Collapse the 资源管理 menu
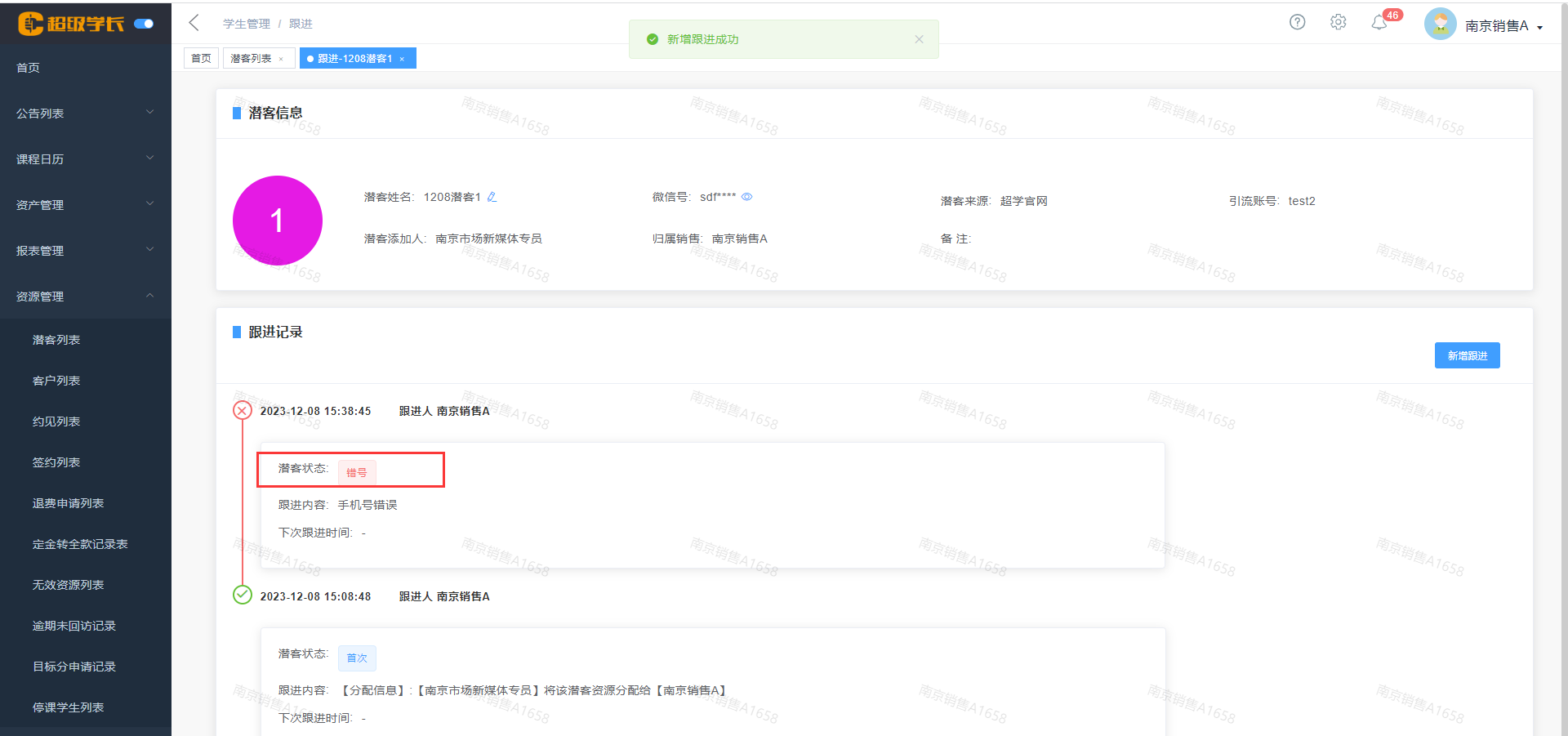 coord(85,297)
